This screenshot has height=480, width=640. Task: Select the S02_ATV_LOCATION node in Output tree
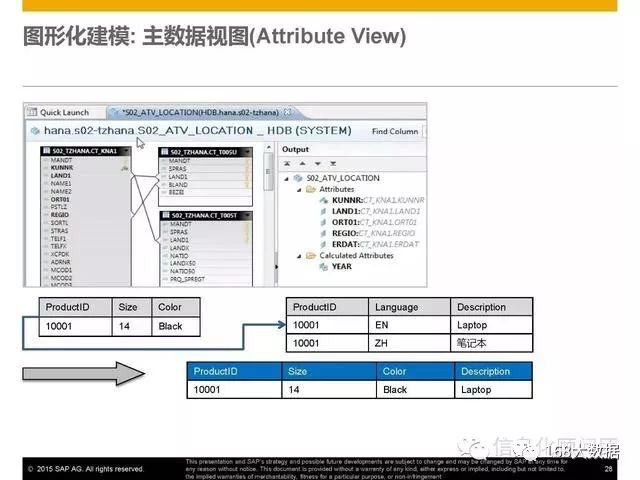click(x=343, y=178)
